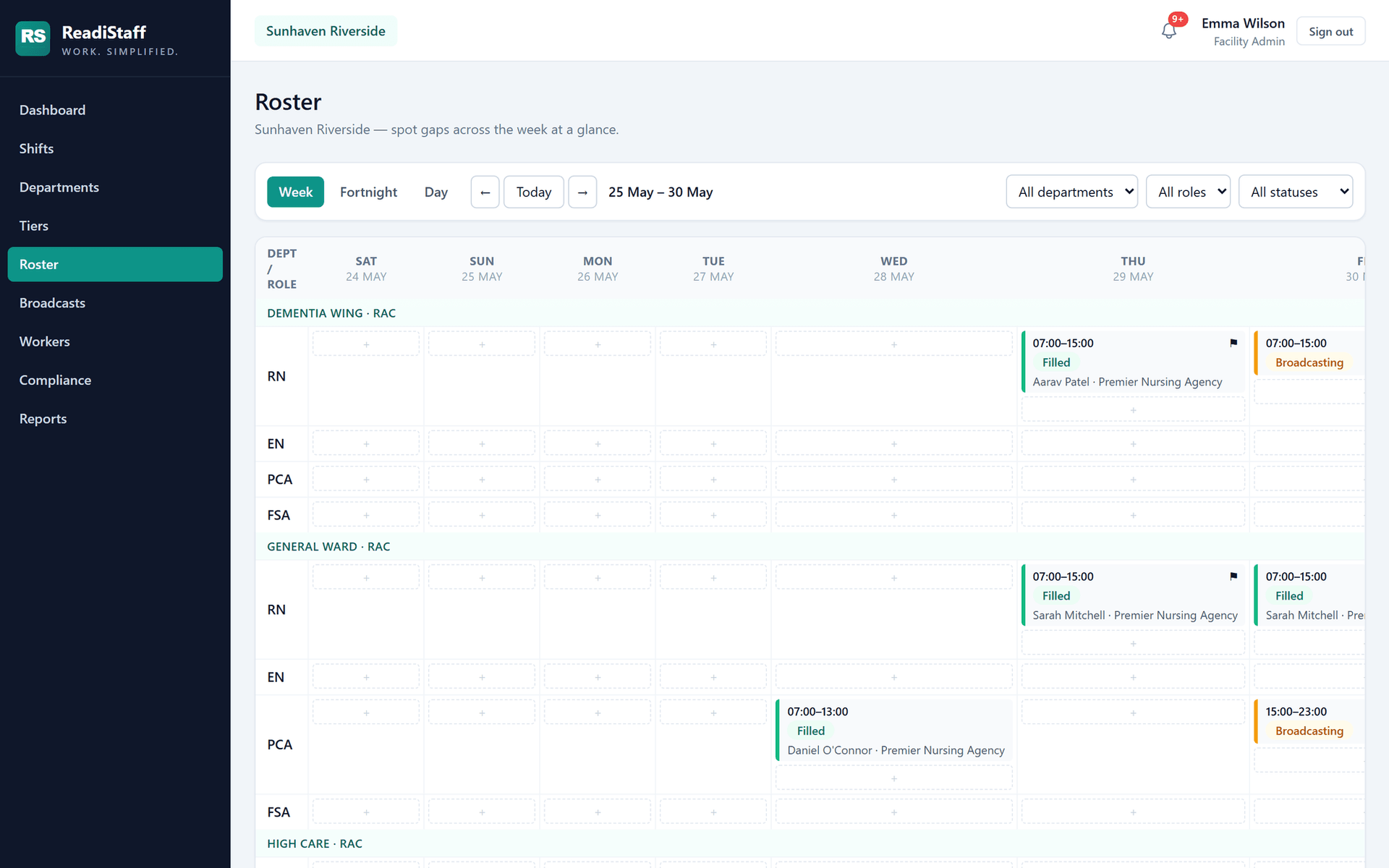Click the Sunhaven Riverside facility chip

[x=326, y=31]
